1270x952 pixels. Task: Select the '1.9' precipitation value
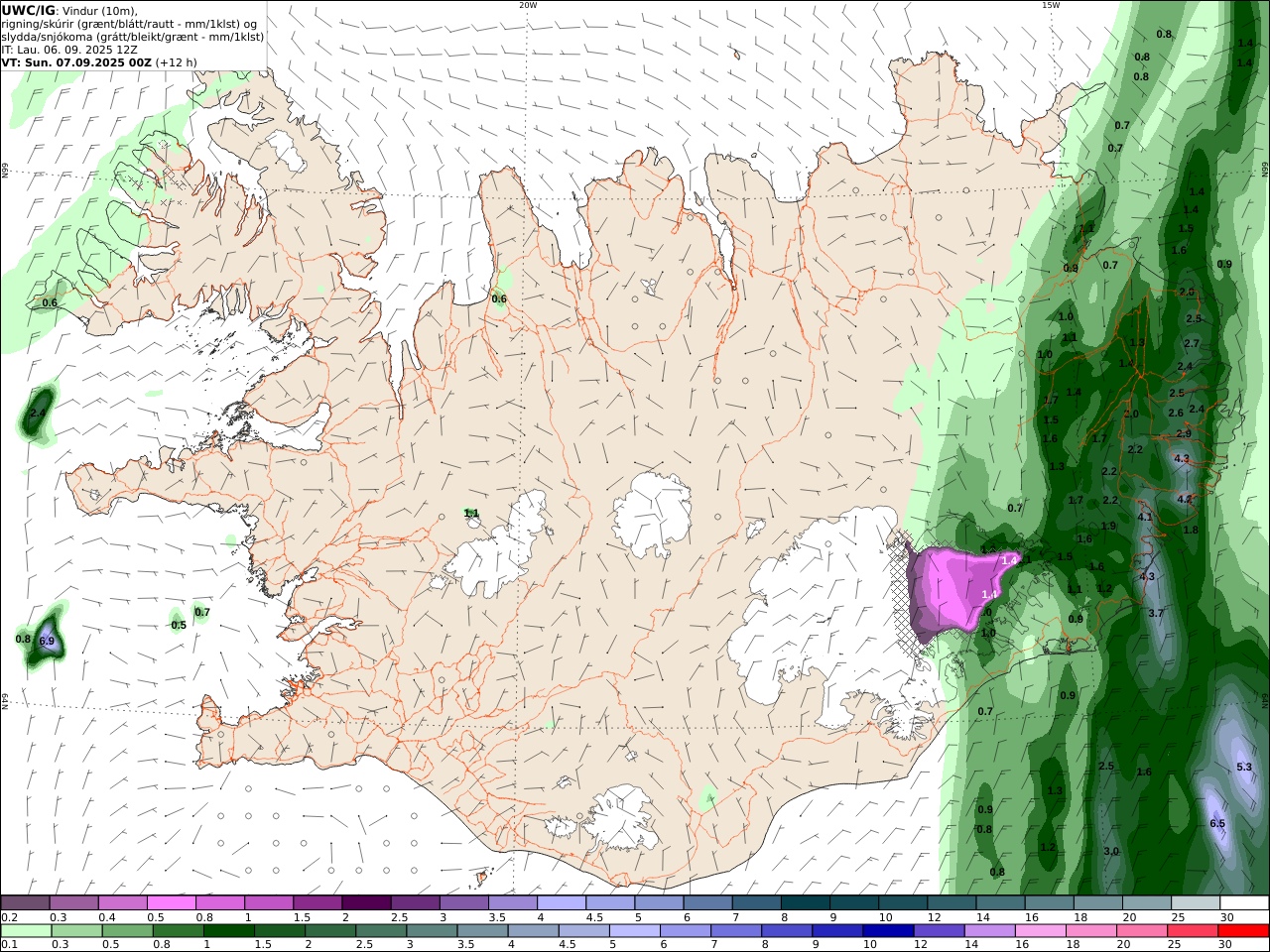(1109, 527)
